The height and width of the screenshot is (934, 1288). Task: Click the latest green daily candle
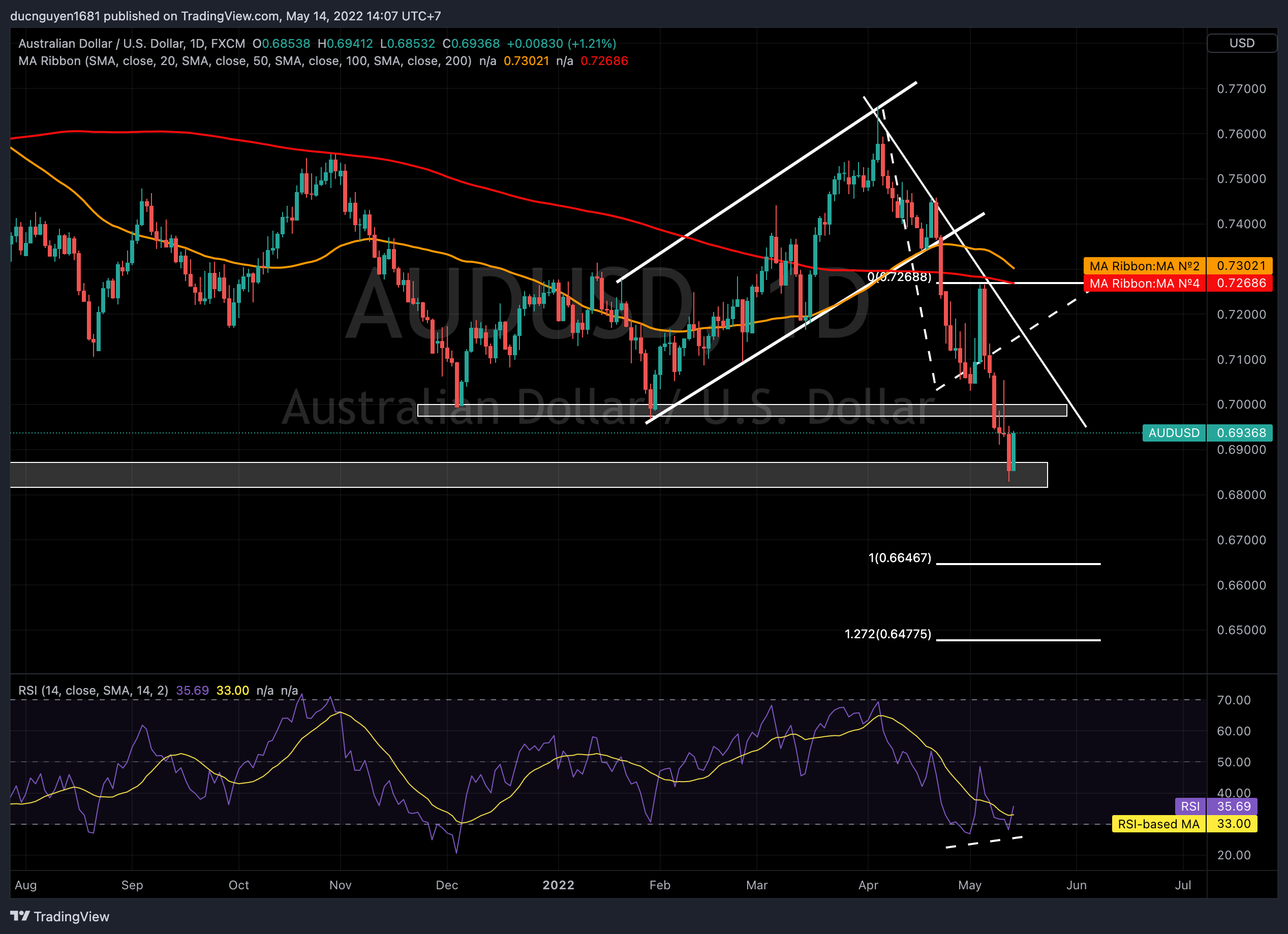coord(1014,451)
